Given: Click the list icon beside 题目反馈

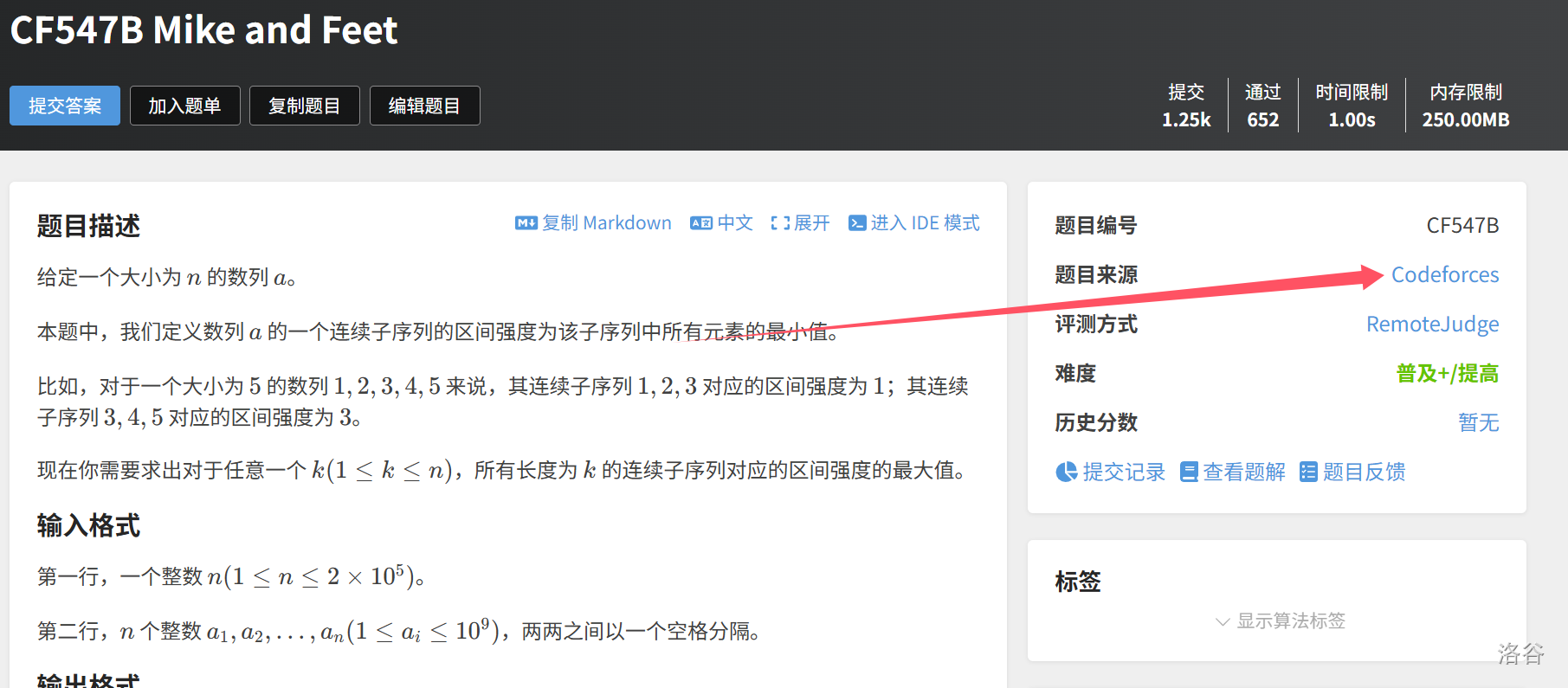Looking at the screenshot, I should pos(1308,472).
